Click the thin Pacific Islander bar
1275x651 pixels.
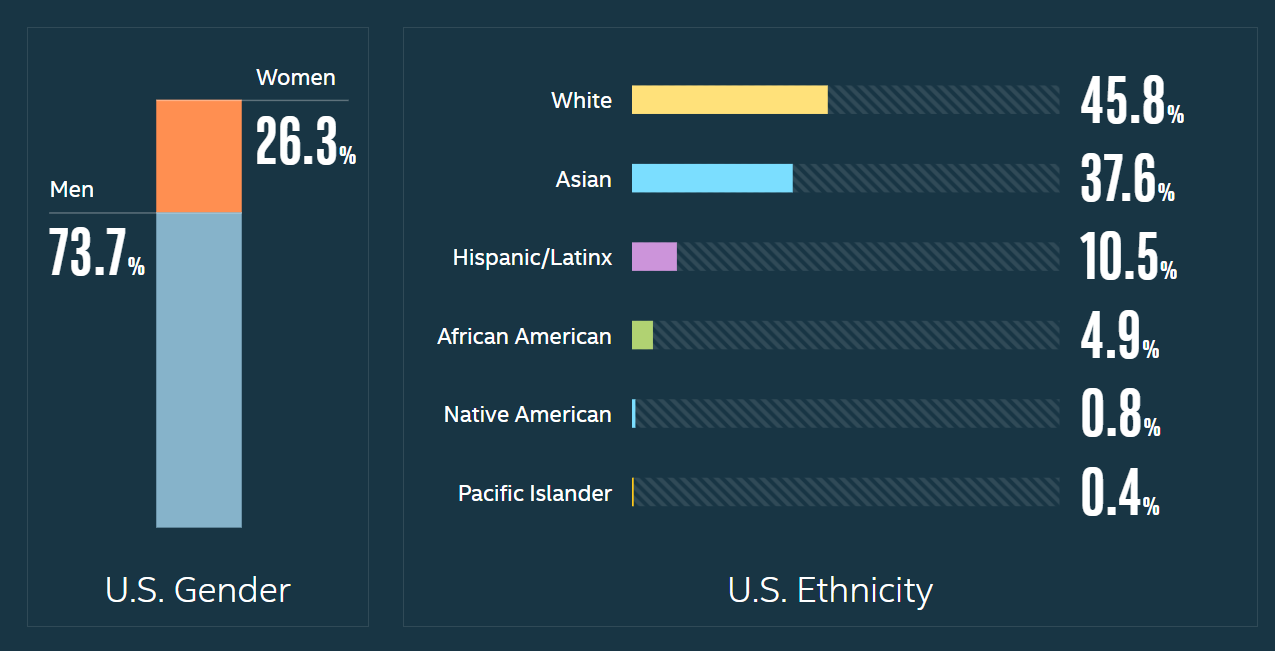[x=633, y=492]
